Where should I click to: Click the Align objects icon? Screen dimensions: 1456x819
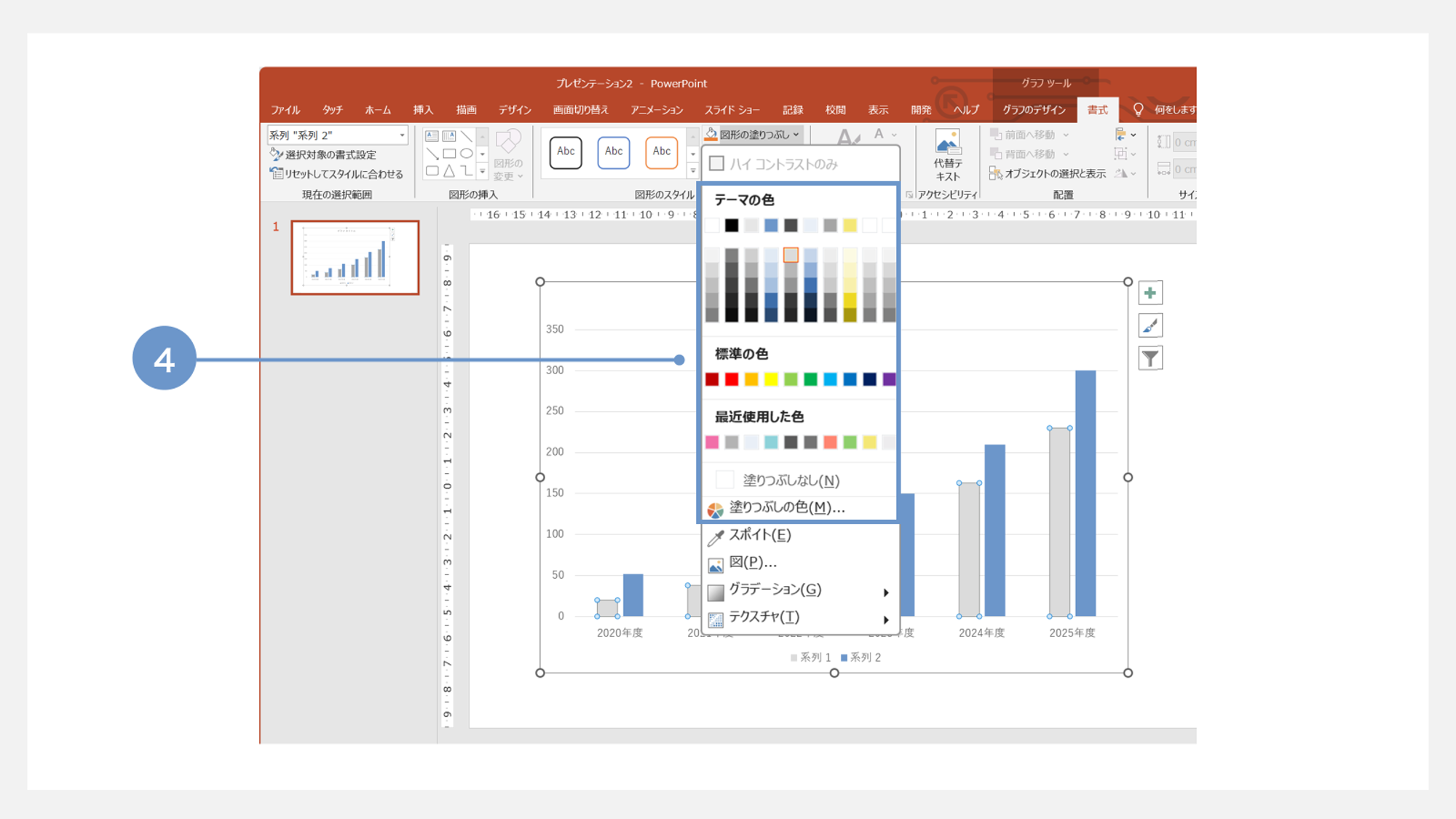[x=1121, y=135]
